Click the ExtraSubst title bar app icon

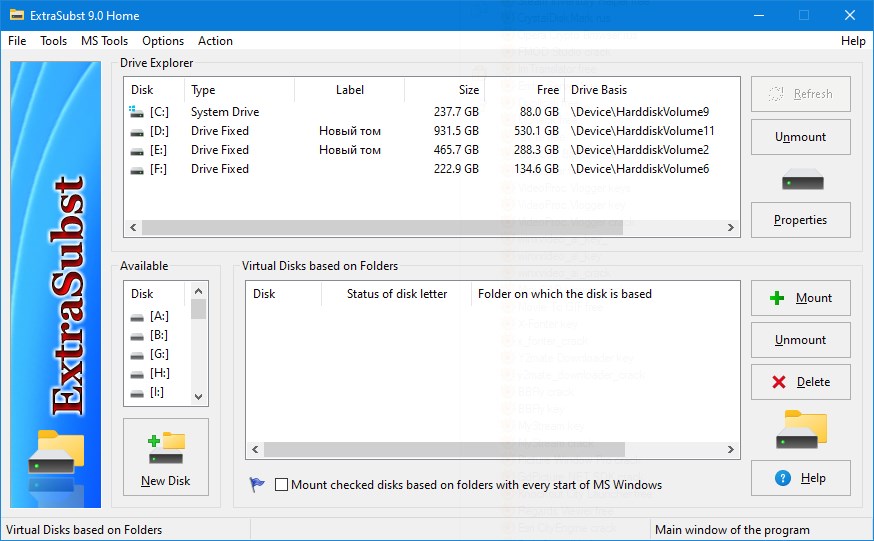click(x=17, y=15)
